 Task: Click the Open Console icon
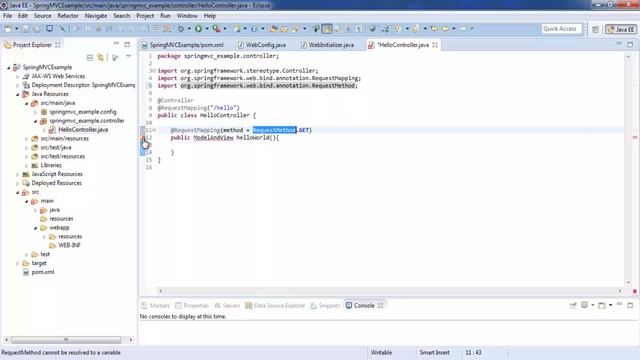coord(602,305)
